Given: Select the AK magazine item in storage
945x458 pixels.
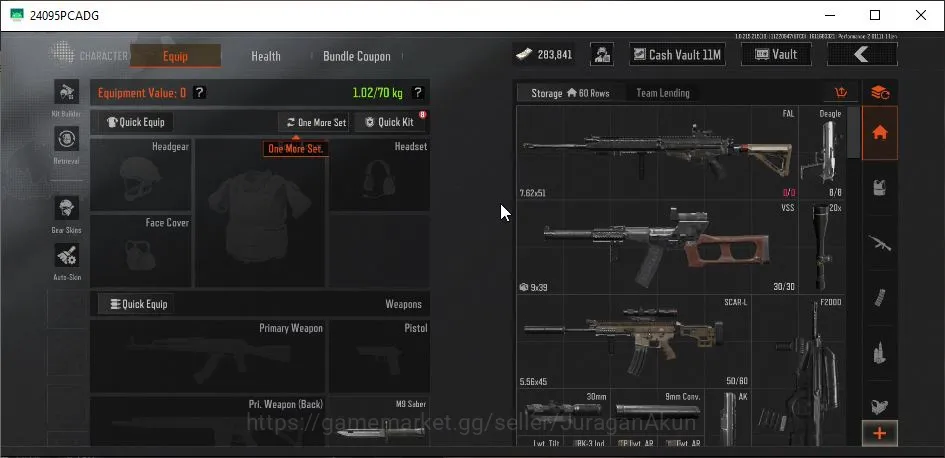Looking at the screenshot, I should pos(728,418).
